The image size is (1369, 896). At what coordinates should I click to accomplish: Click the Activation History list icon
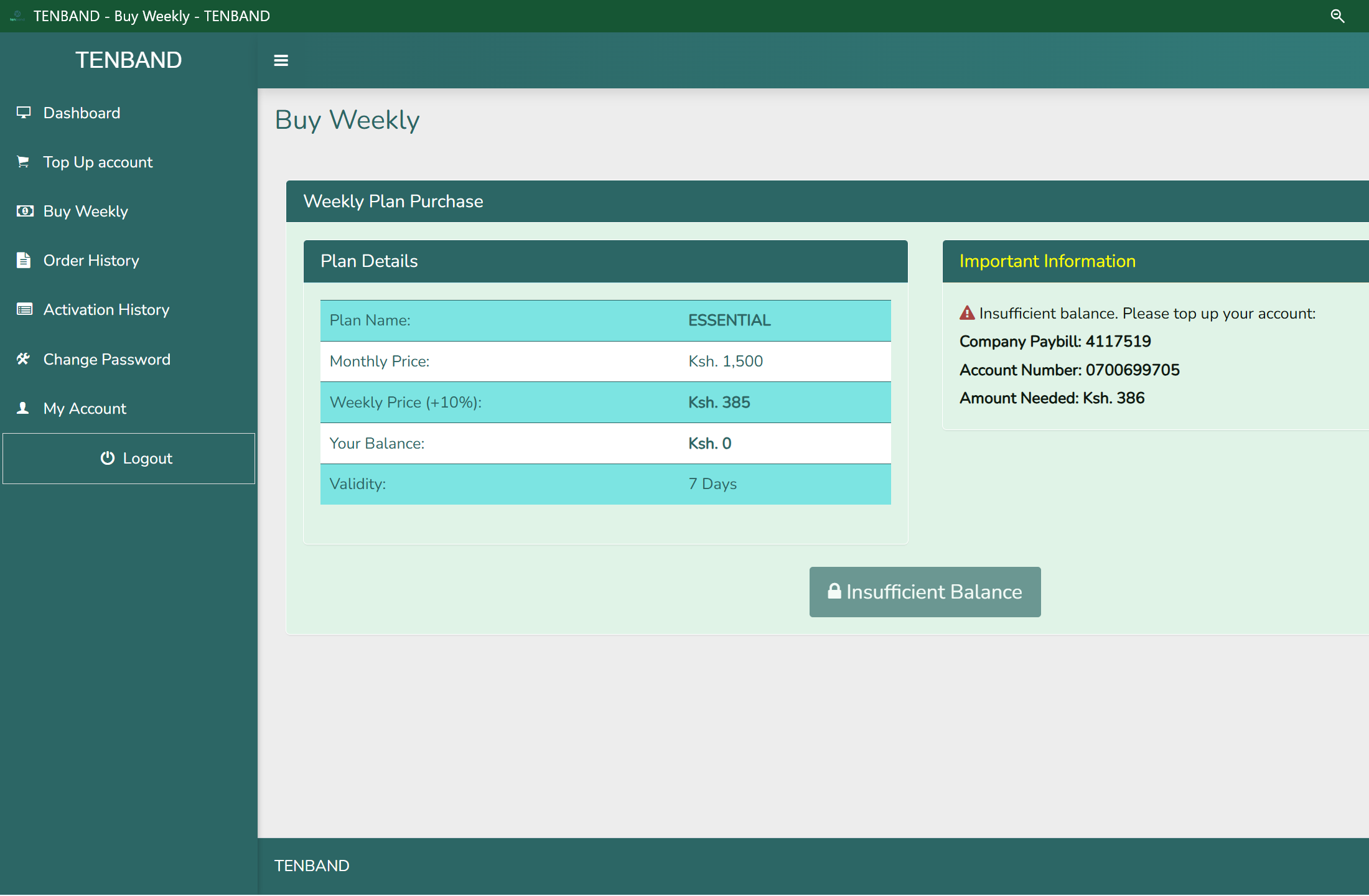[x=24, y=309]
